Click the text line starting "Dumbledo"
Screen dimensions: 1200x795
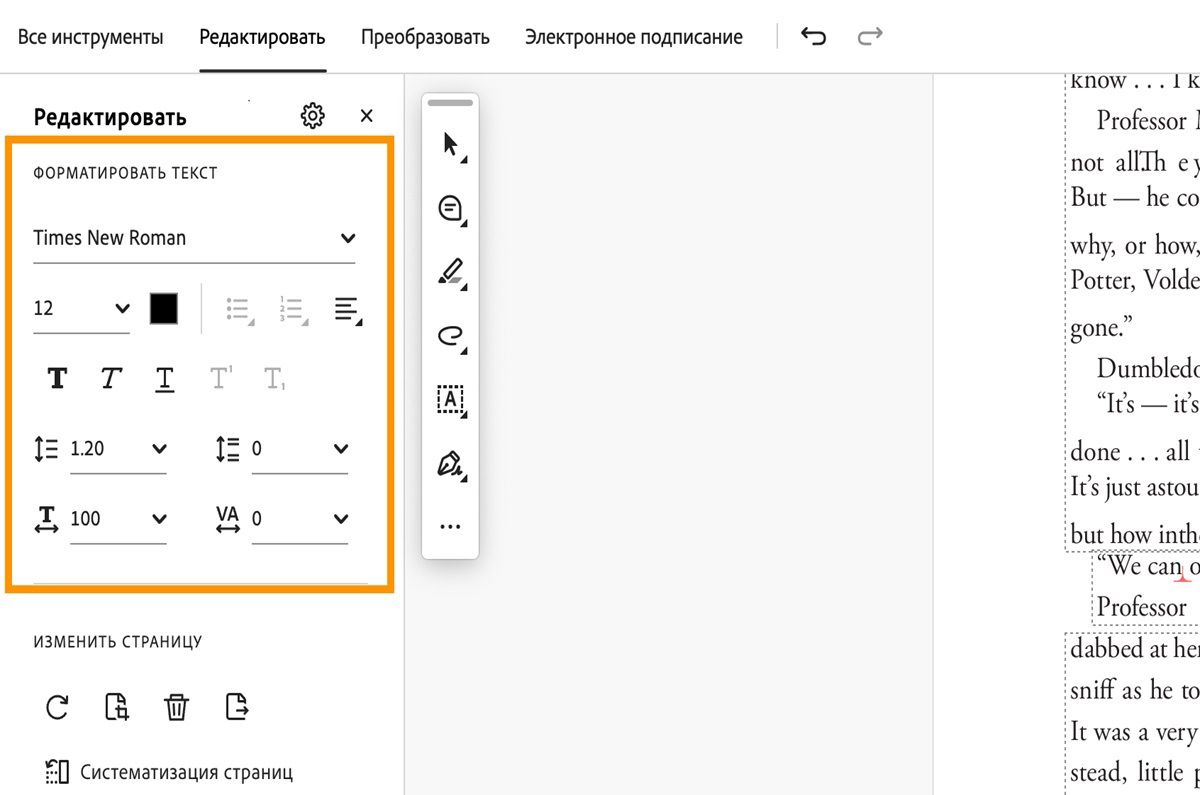(1148, 369)
